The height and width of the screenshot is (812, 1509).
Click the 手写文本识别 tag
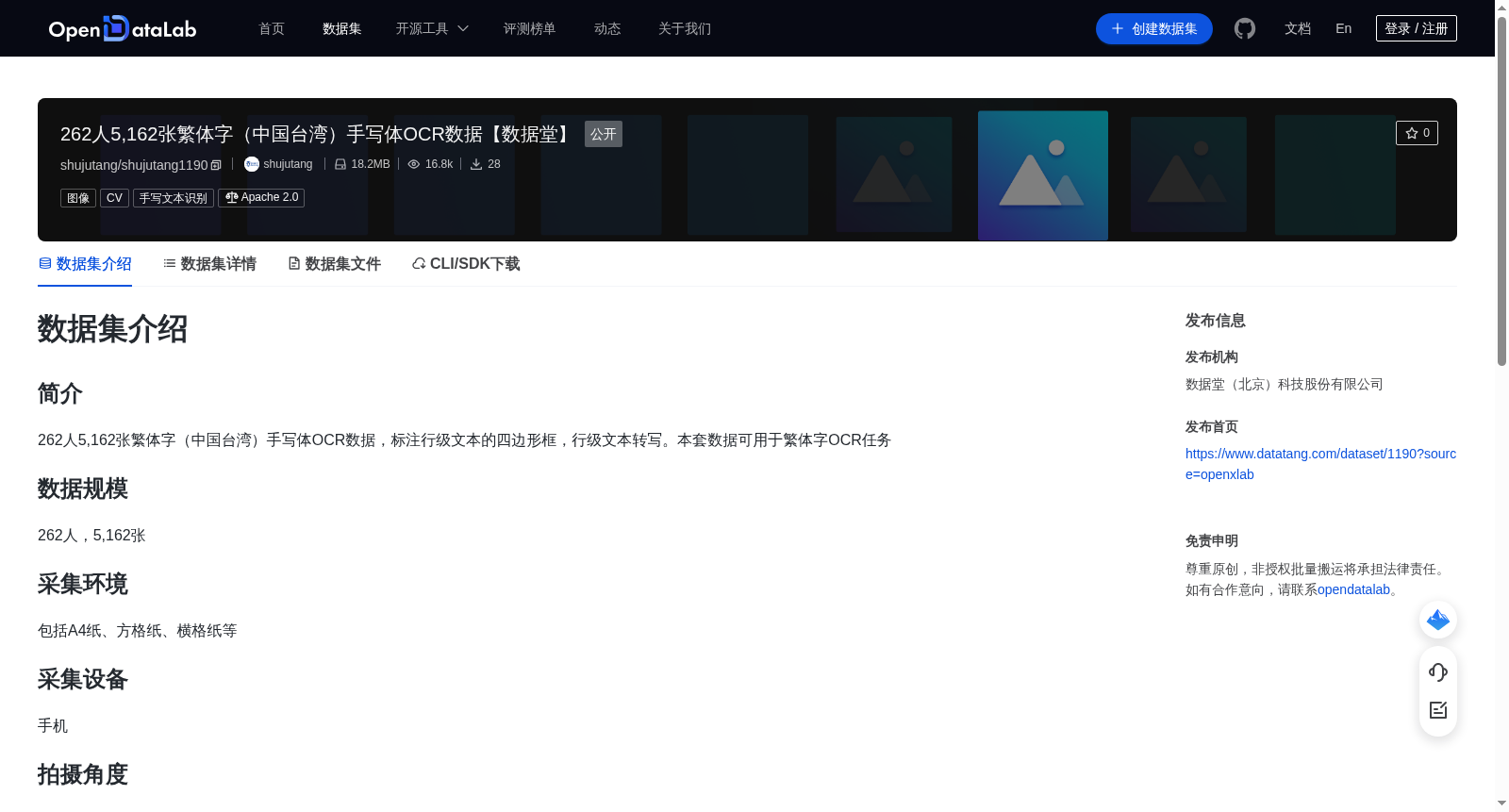click(174, 198)
